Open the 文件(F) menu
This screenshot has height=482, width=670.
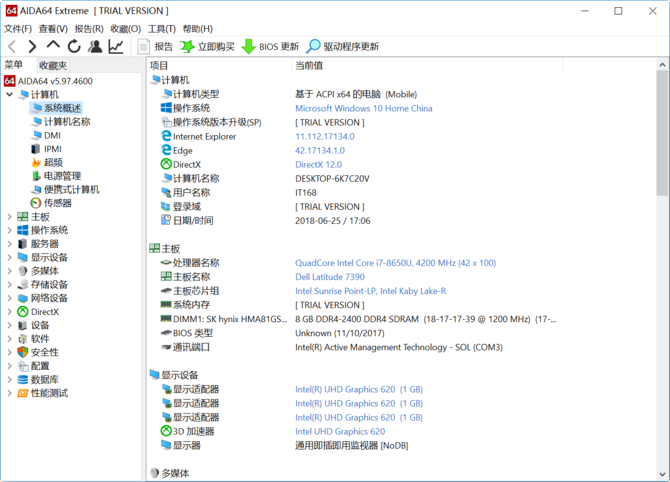click(18, 29)
